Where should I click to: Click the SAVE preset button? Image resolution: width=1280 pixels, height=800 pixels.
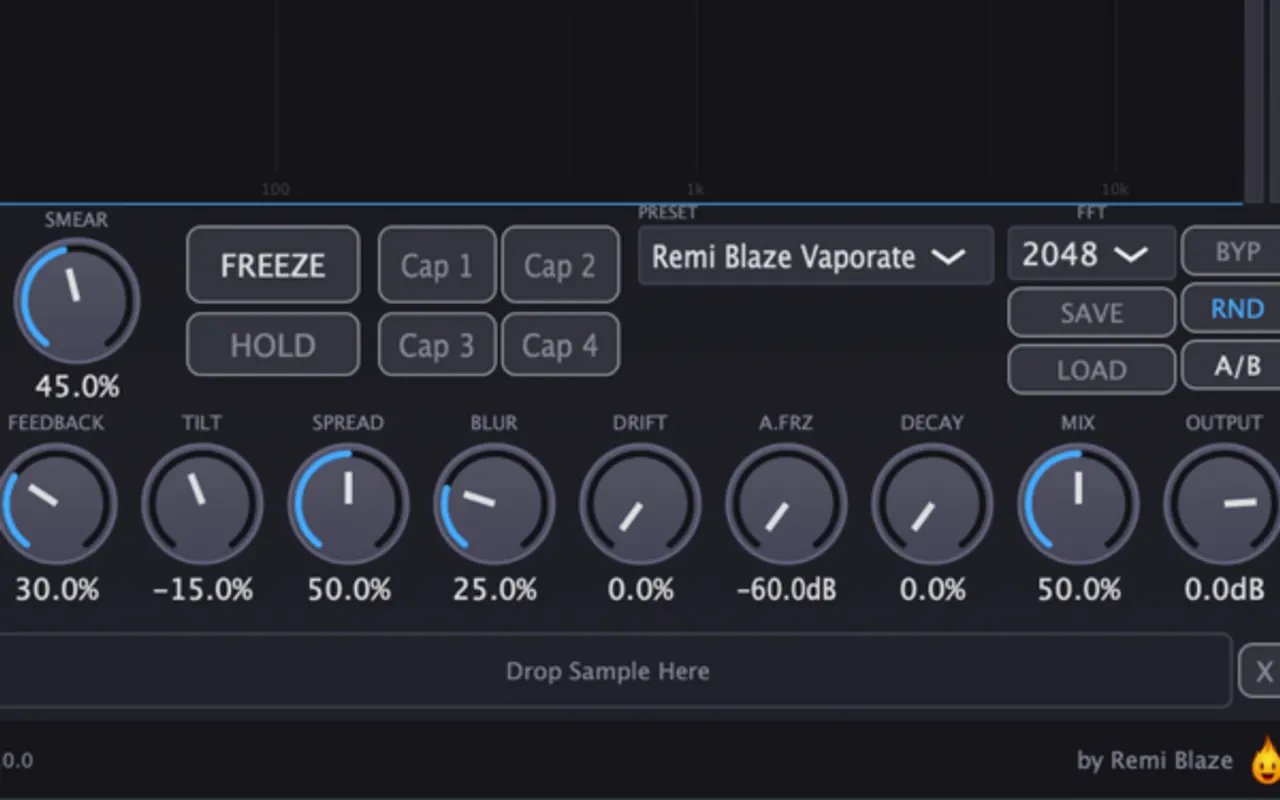coord(1092,313)
